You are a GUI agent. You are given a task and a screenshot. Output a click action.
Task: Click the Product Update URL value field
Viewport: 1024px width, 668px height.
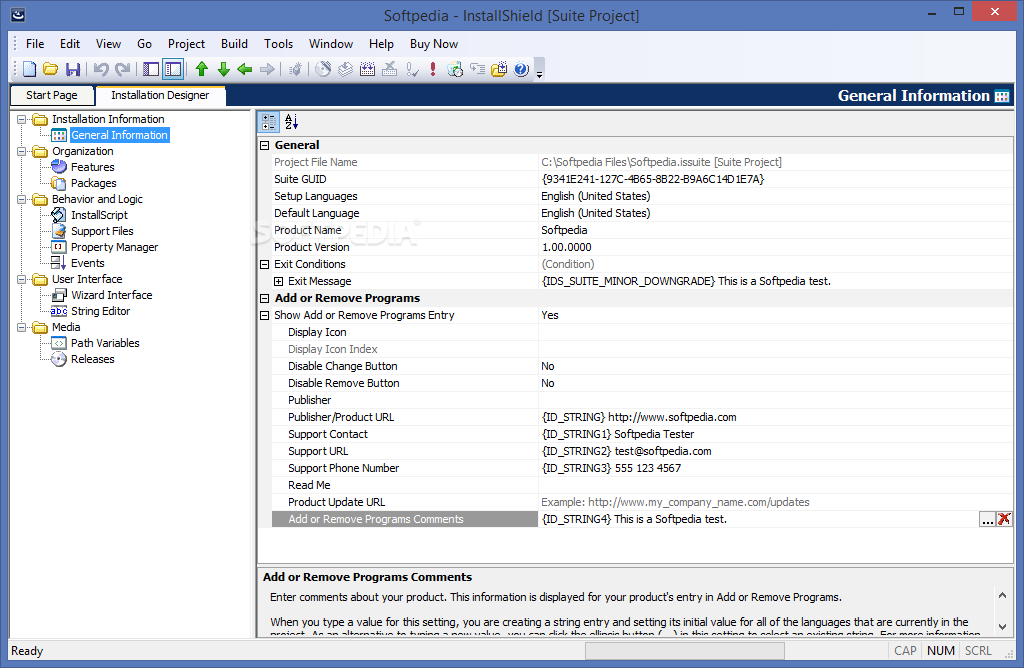pyautogui.click(x=775, y=502)
